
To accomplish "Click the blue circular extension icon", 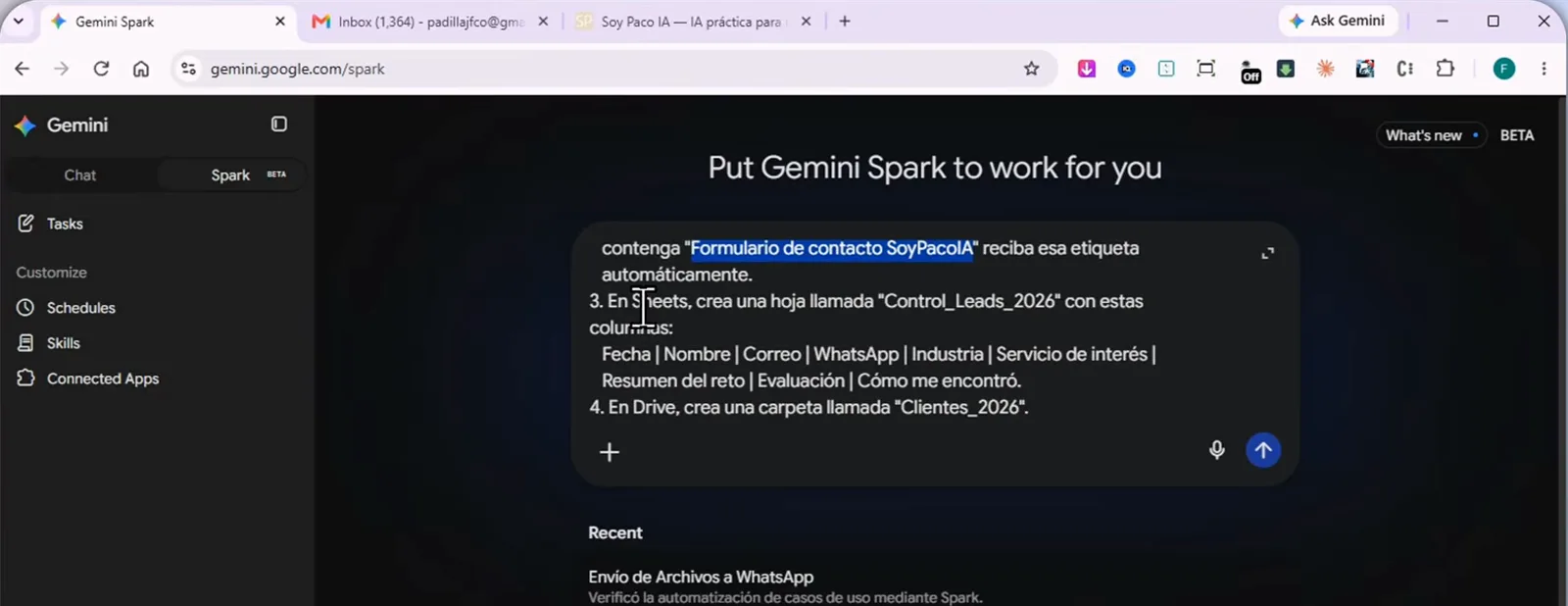I will click(x=1127, y=69).
